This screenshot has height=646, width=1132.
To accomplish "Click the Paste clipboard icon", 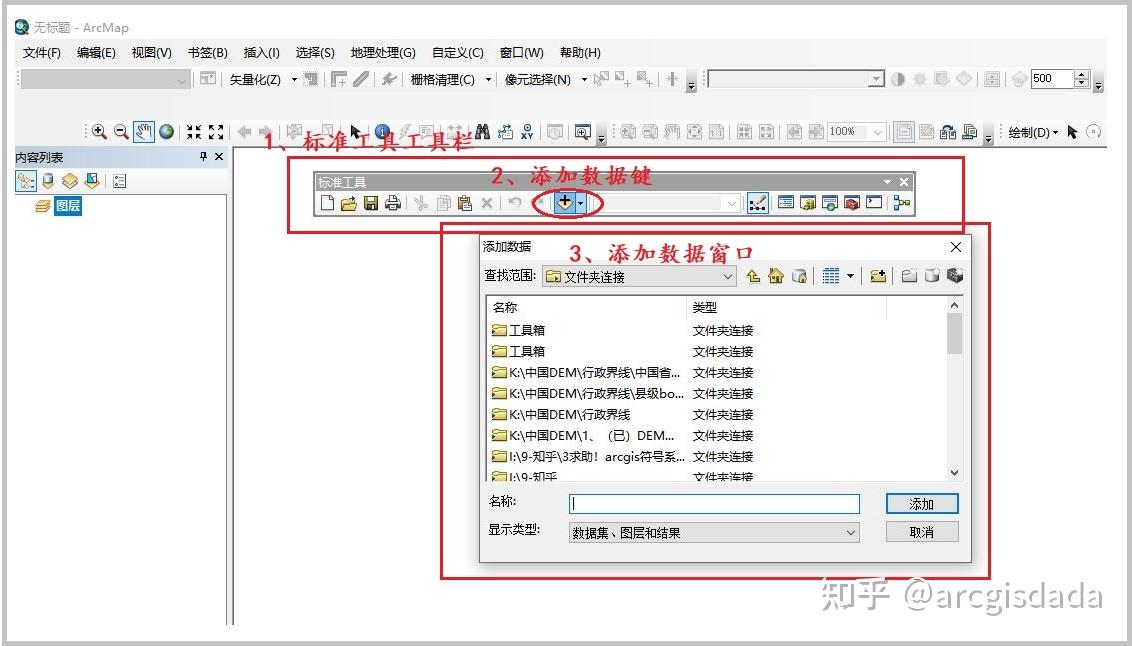I will (x=465, y=204).
